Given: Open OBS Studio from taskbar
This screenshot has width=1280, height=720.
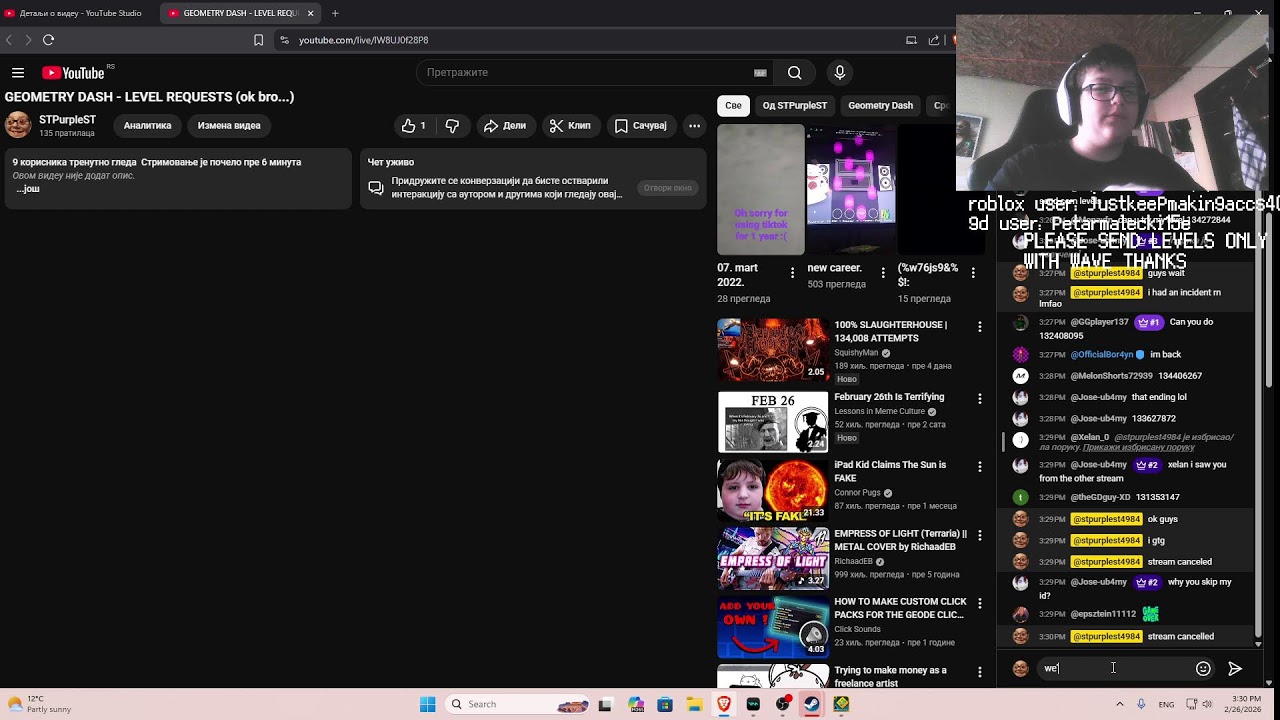Looking at the screenshot, I should (782, 704).
